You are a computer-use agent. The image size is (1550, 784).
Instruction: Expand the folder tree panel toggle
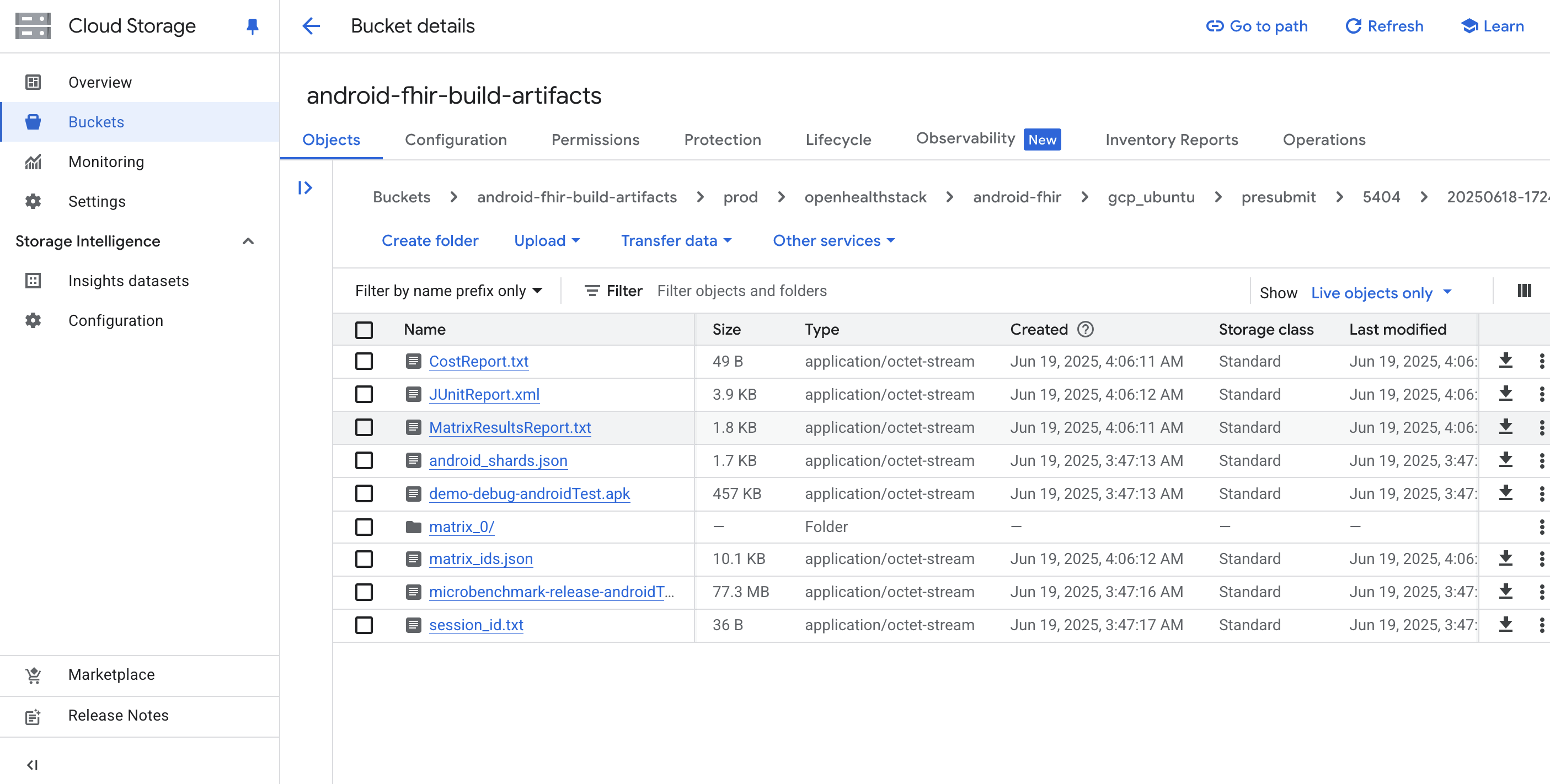[305, 188]
